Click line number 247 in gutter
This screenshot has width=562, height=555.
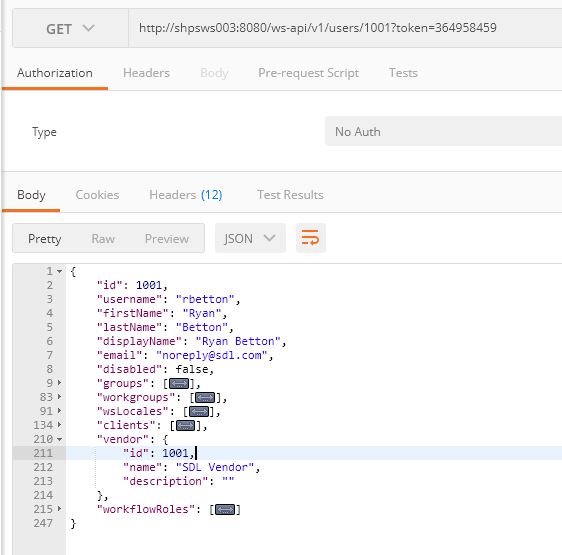point(43,523)
